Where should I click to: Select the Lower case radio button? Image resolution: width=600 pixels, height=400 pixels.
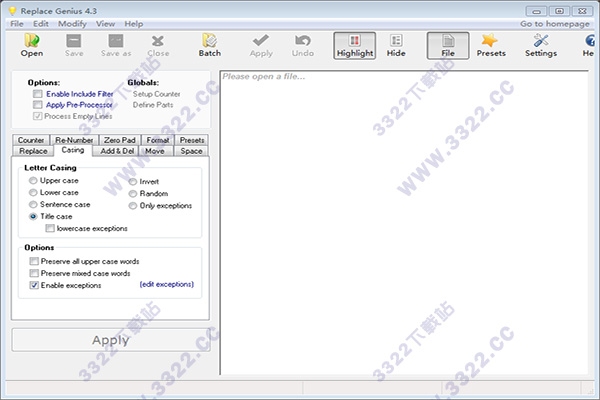pyautogui.click(x=33, y=192)
